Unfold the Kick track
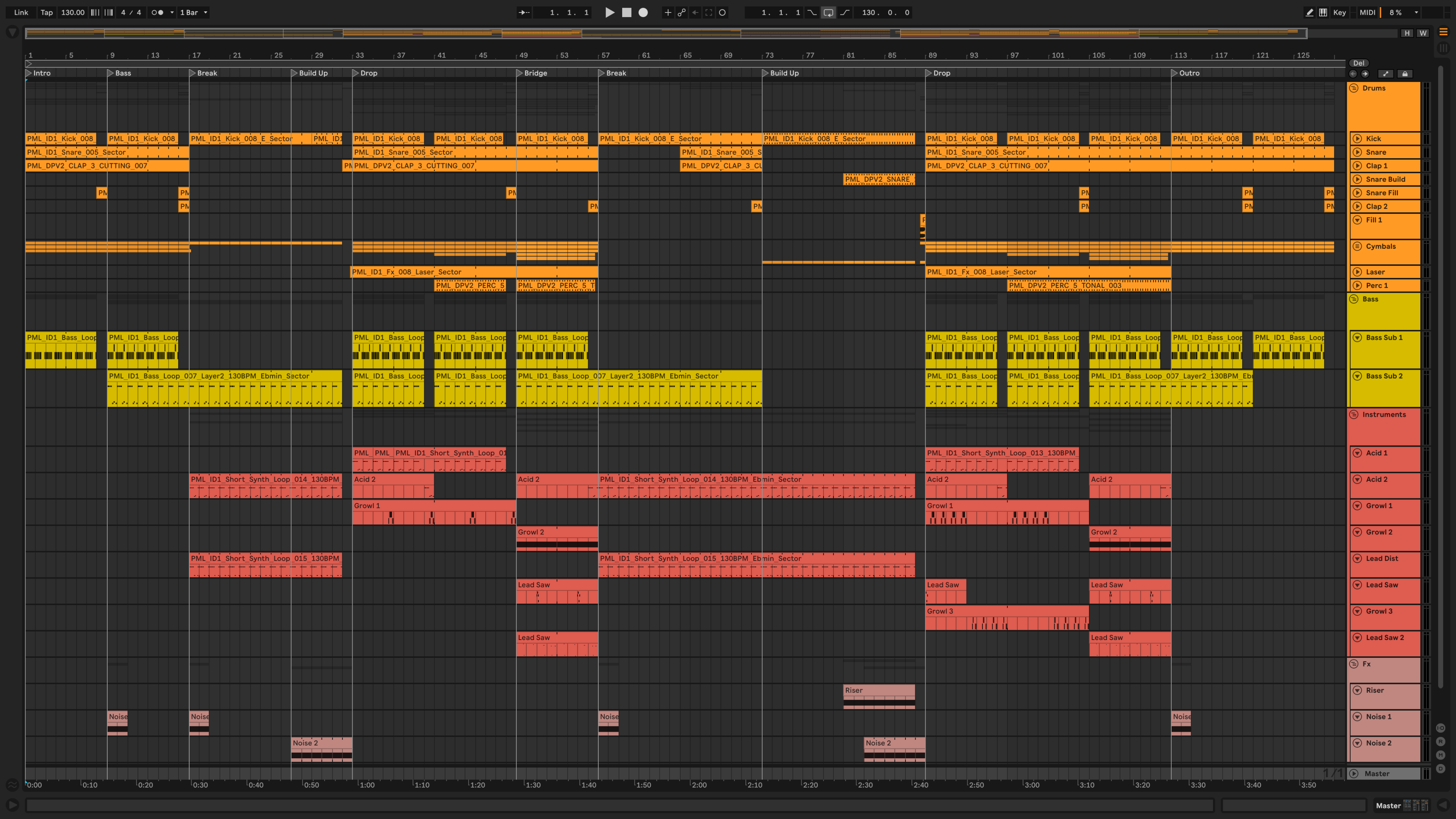1456x819 pixels. [1357, 138]
